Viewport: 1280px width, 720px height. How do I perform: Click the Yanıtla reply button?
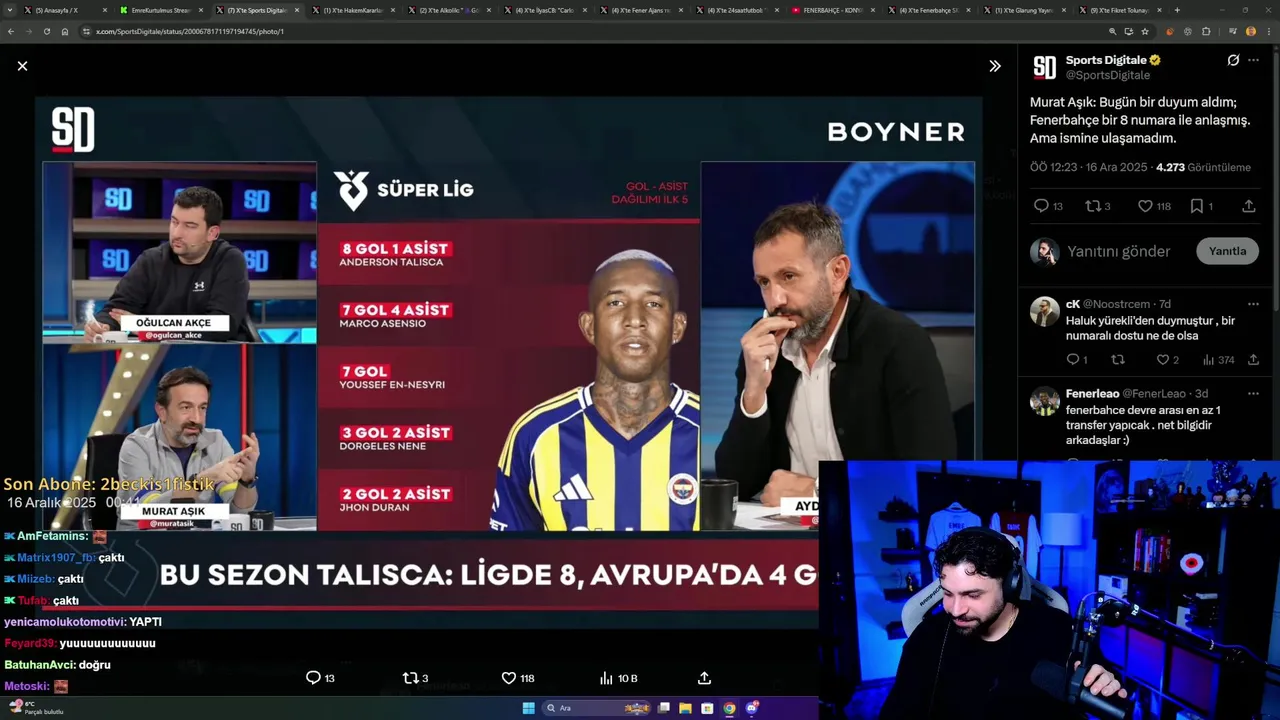click(1227, 251)
